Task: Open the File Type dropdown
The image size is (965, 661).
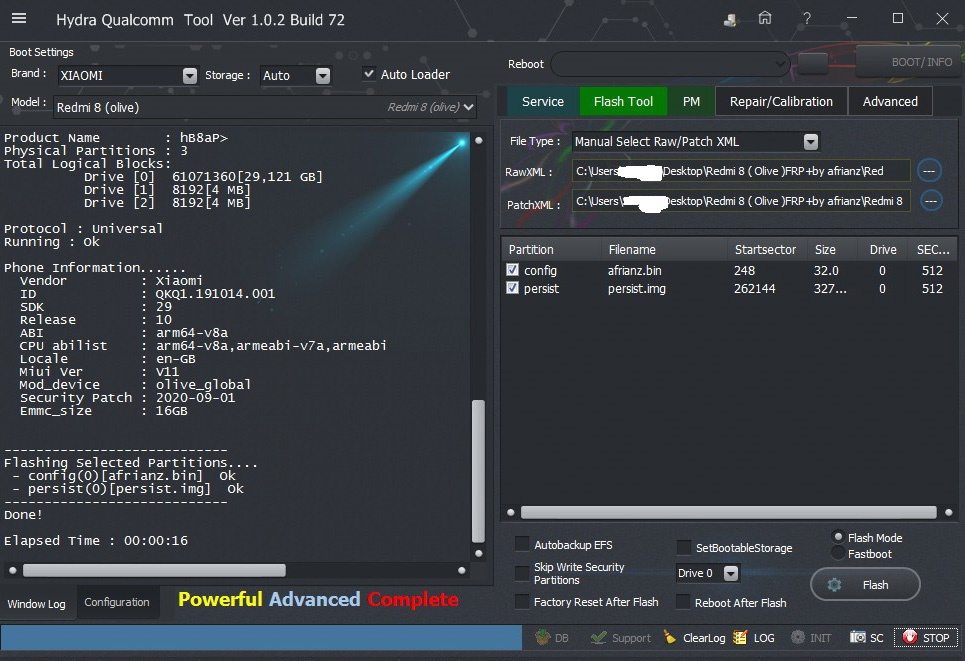Action: point(811,142)
